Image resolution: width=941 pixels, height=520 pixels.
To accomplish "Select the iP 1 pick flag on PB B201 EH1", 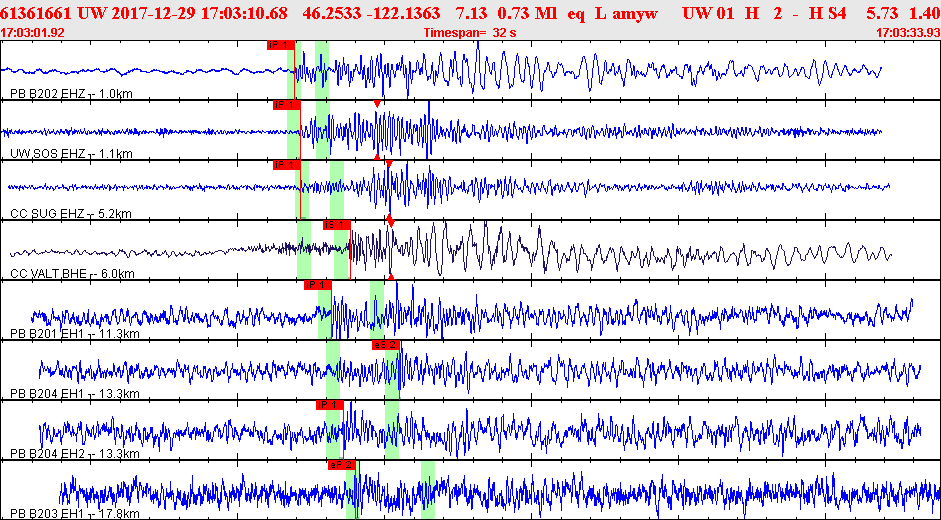I will tap(317, 285).
